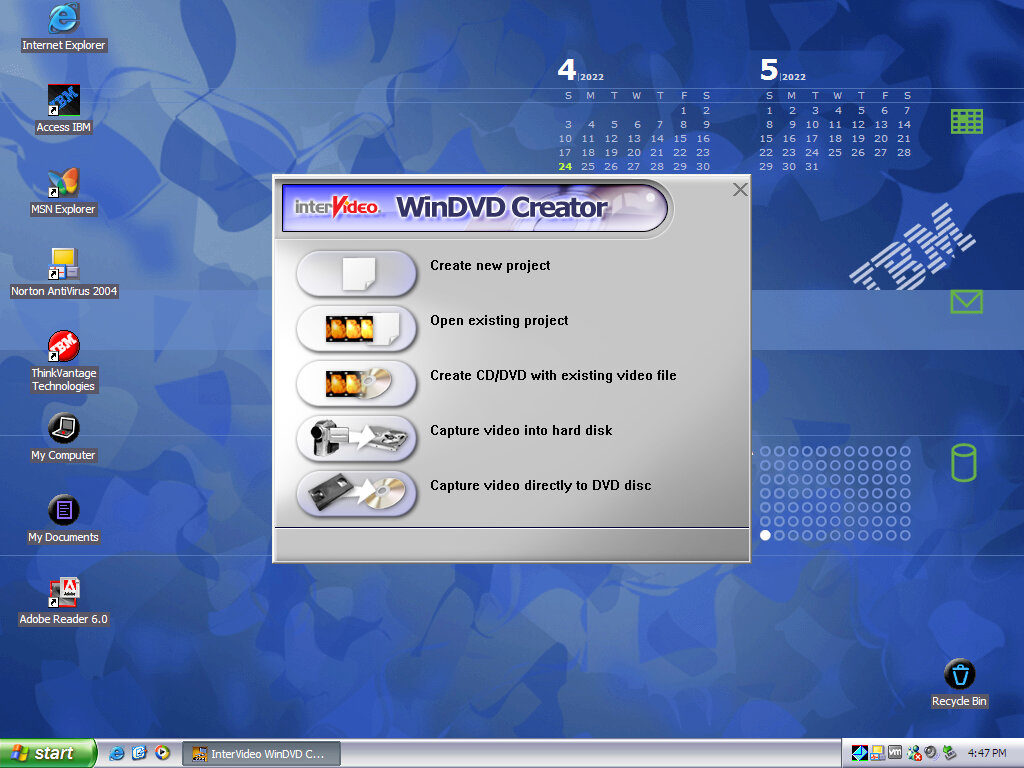This screenshot has width=1024, height=768.
Task: Select the 'Create new project' label
Action: coord(490,266)
